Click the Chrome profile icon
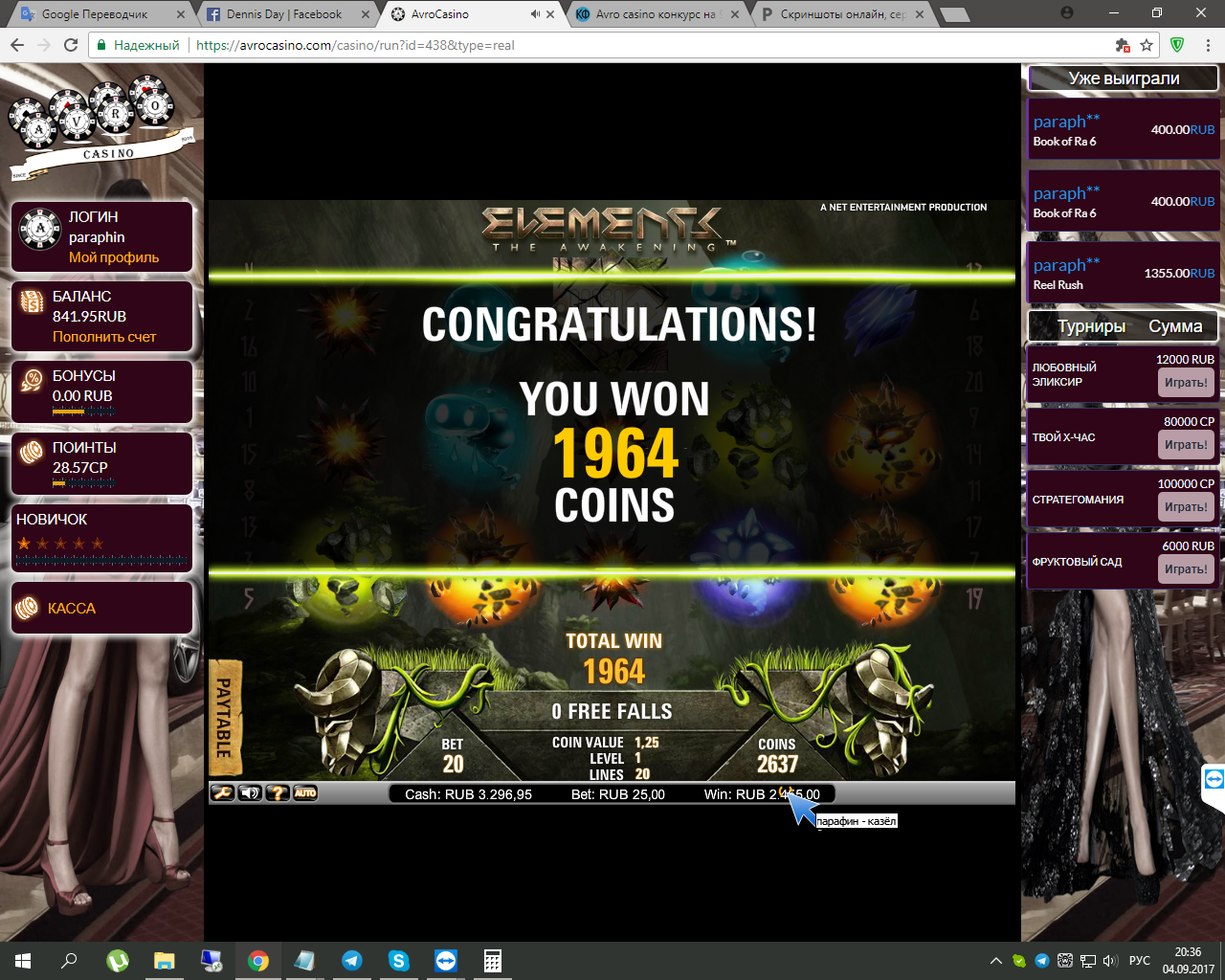 click(x=1067, y=13)
